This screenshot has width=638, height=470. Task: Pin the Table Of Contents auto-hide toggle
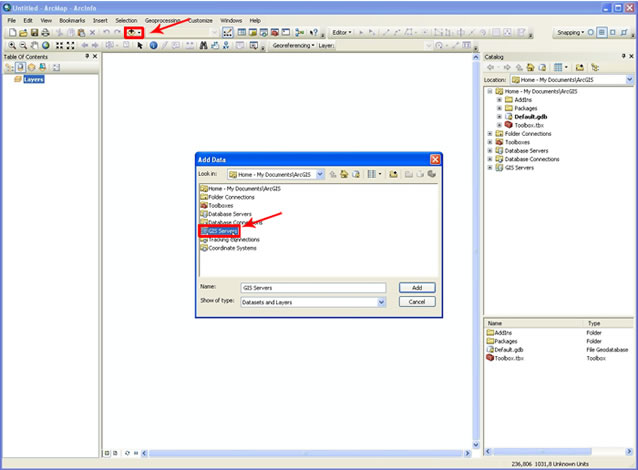(x=87, y=56)
